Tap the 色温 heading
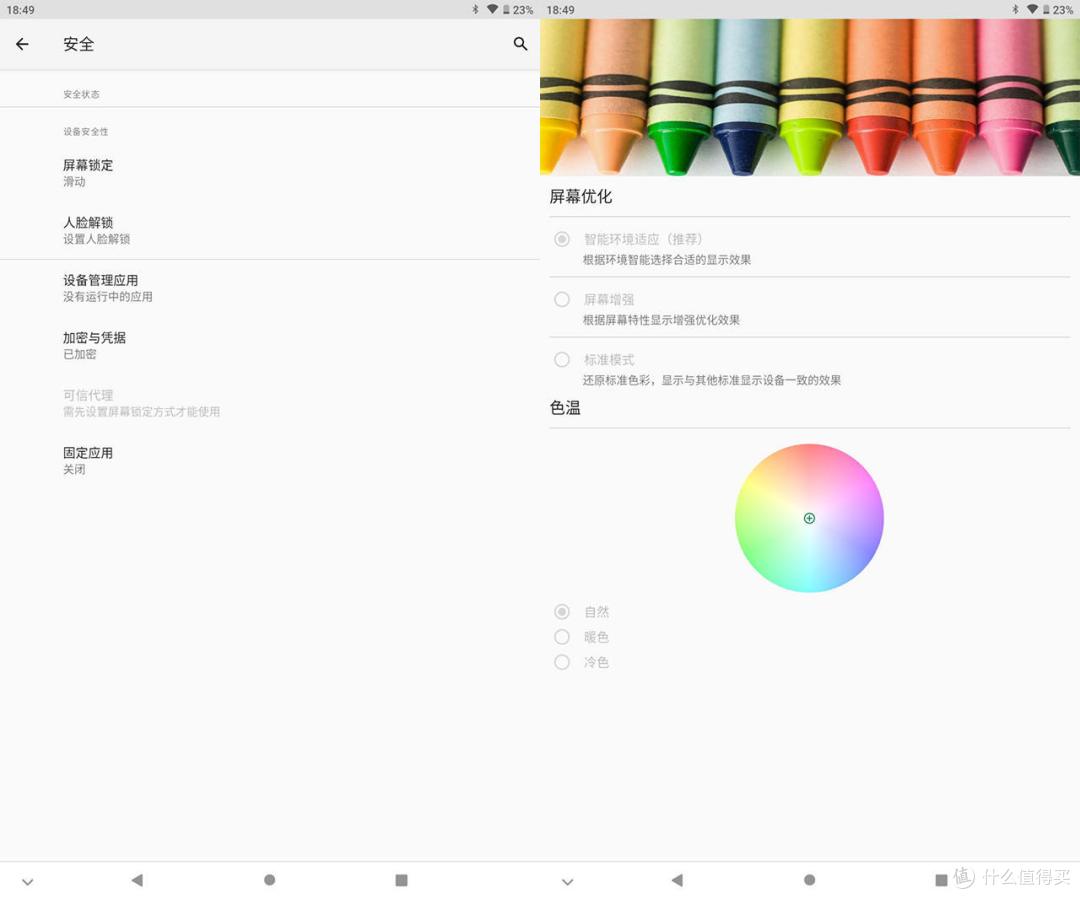The image size is (1080, 899). pyautogui.click(x=565, y=408)
